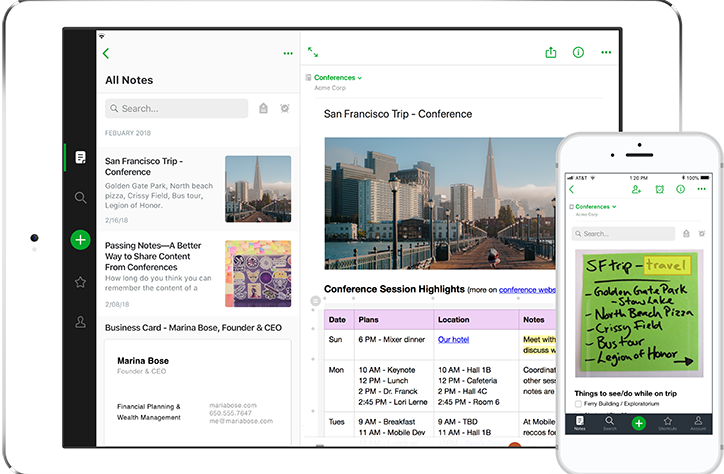Screen dimensions: 724x474
Task: Open Account icon in tablet sidebar
Action: pyautogui.click(x=80, y=322)
